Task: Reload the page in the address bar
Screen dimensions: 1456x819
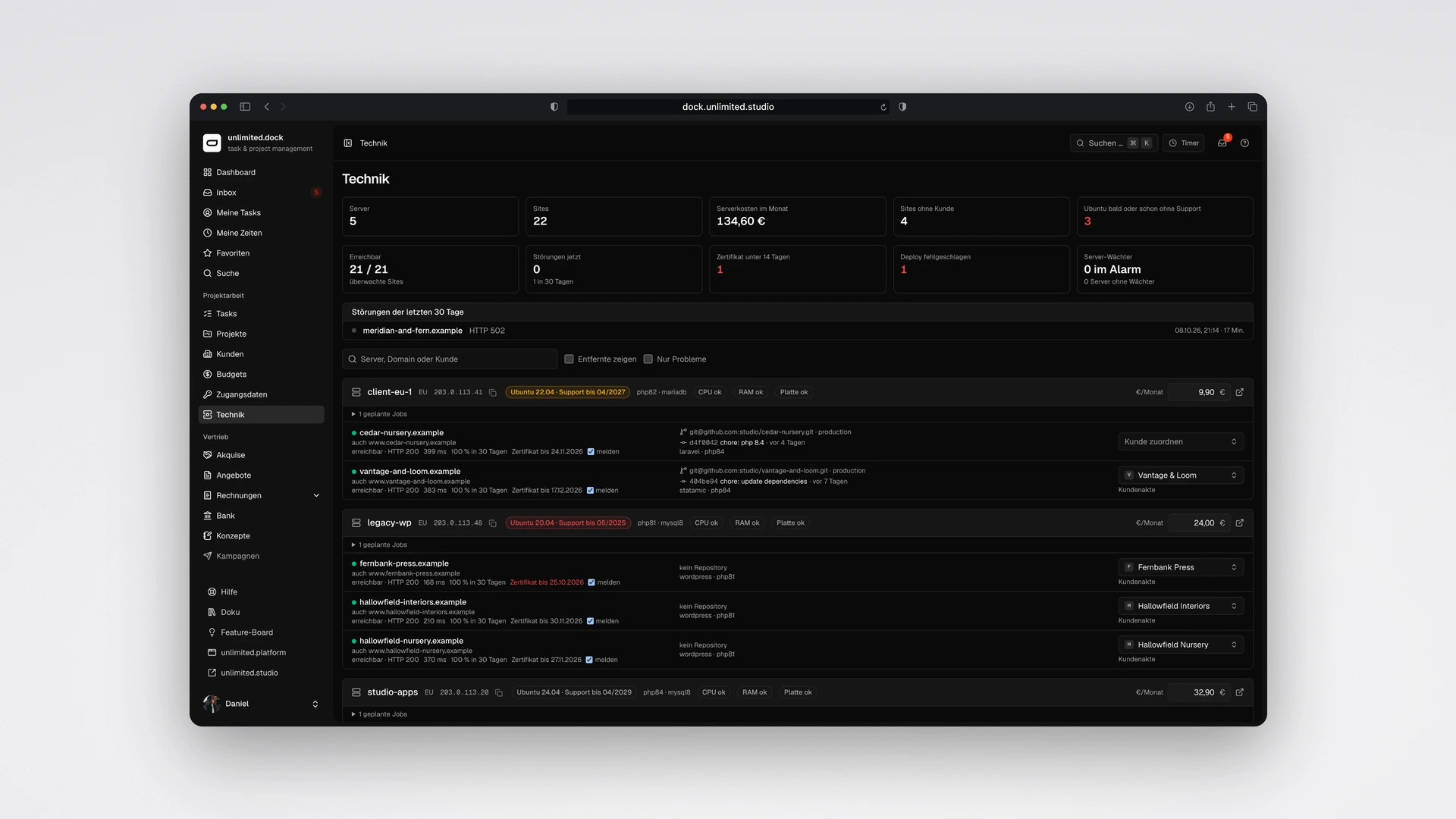Action: coord(883,107)
